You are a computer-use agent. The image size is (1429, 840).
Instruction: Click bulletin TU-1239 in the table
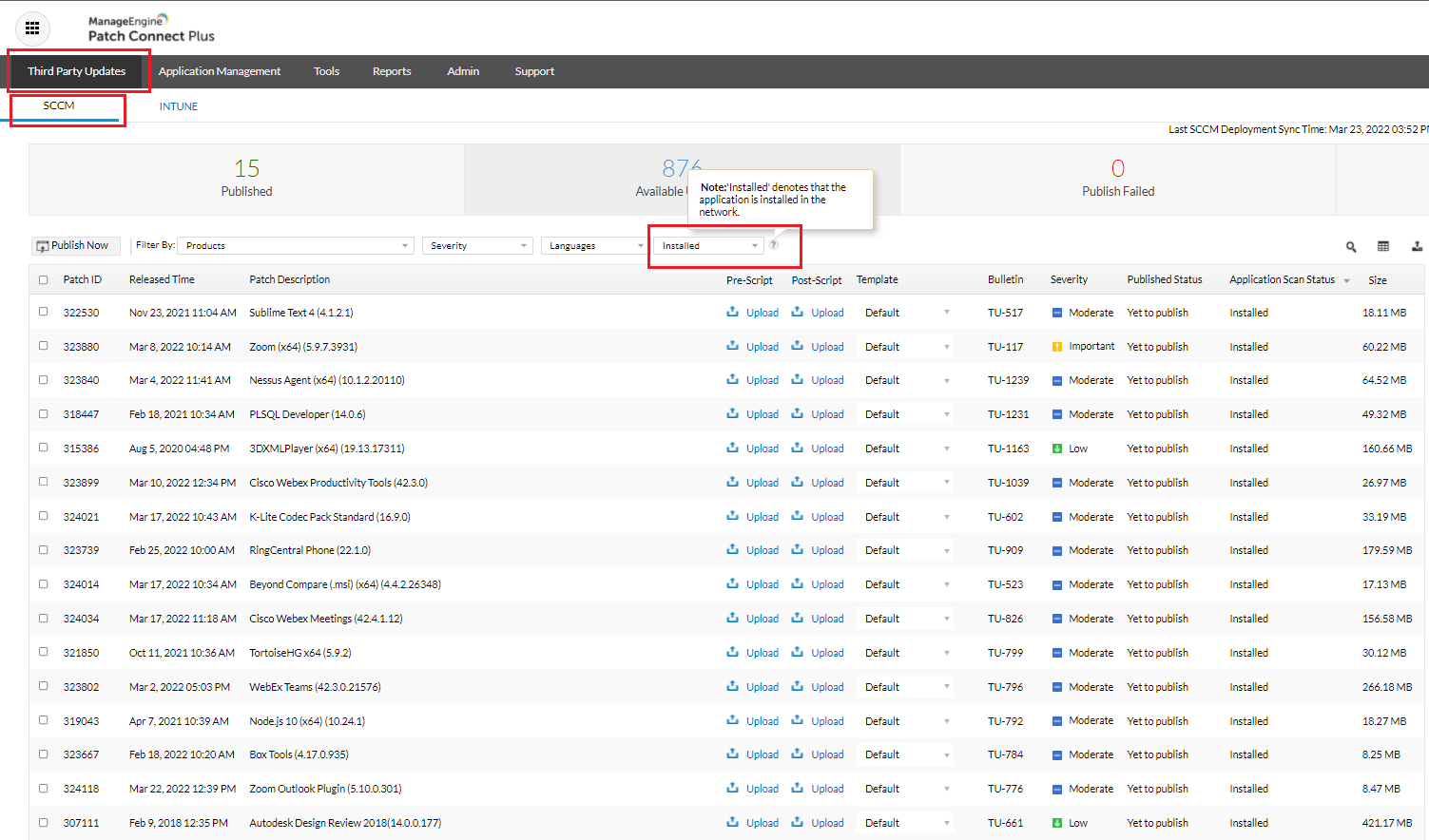click(1009, 380)
